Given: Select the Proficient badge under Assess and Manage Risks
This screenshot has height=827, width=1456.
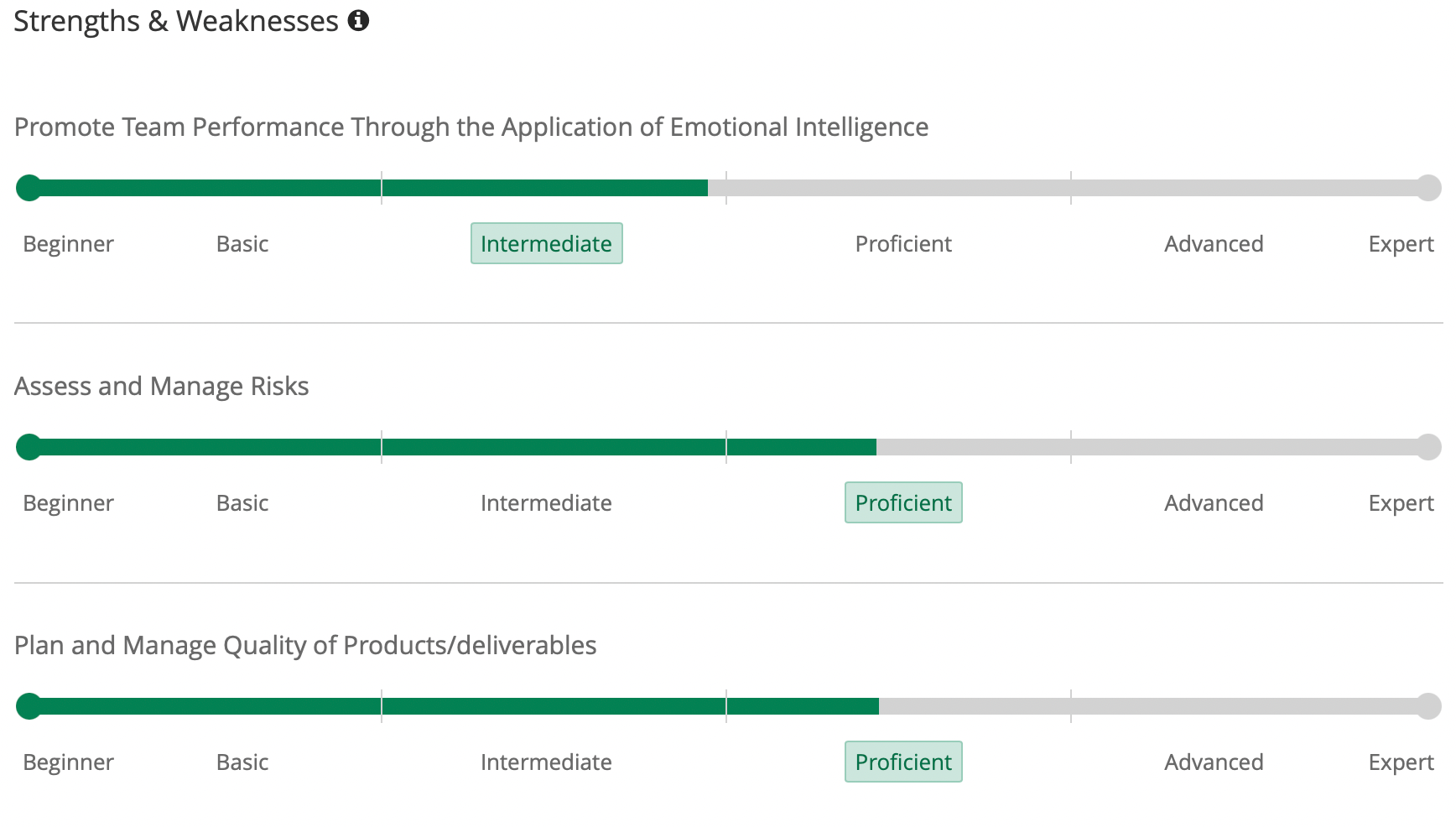Looking at the screenshot, I should [x=903, y=502].
